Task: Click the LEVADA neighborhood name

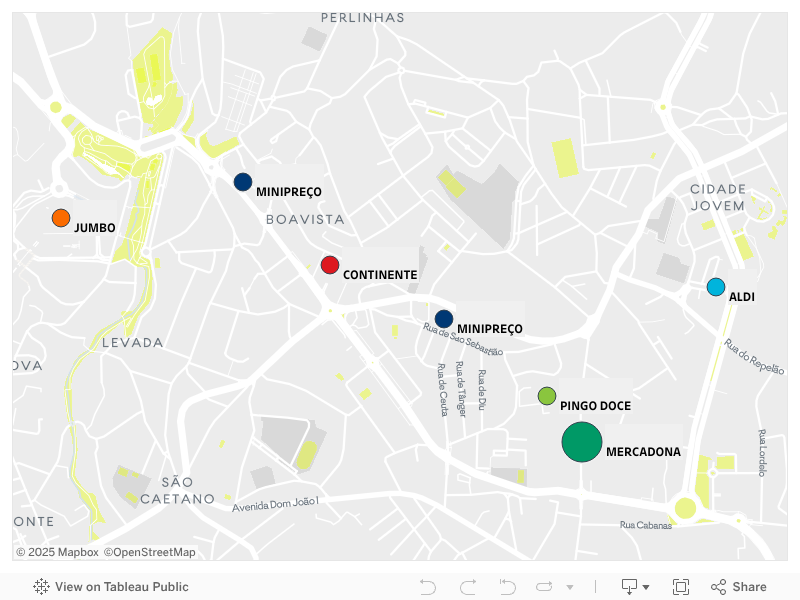Action: [x=133, y=342]
